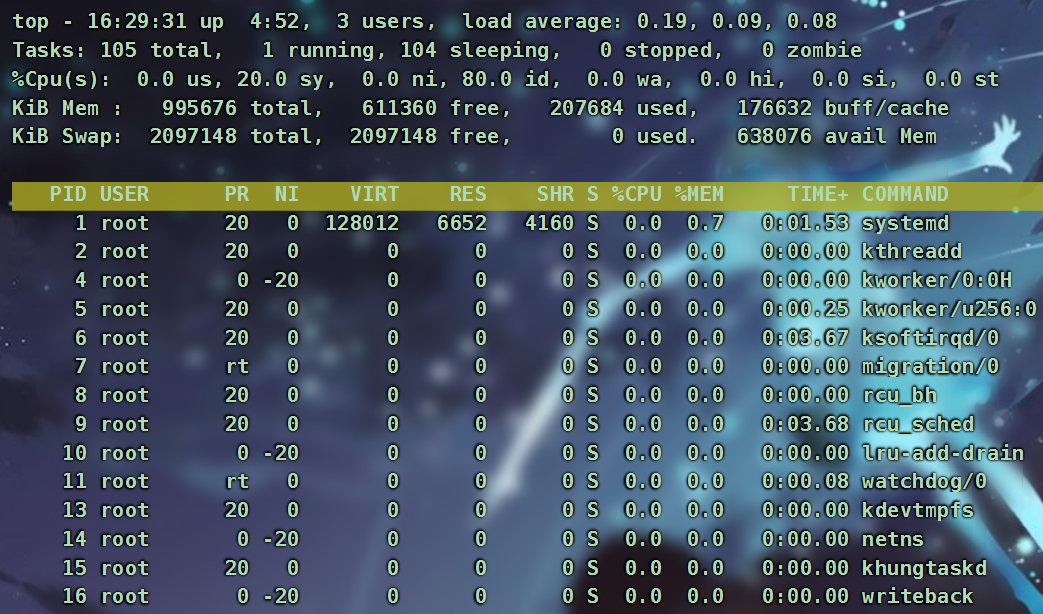Select the %MEM column header
The image size is (1043, 614).
[698, 195]
